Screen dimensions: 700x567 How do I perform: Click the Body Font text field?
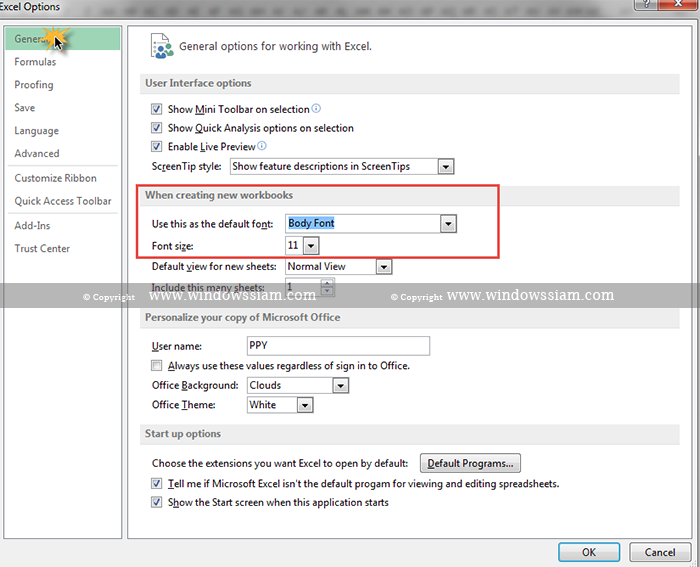pos(362,223)
